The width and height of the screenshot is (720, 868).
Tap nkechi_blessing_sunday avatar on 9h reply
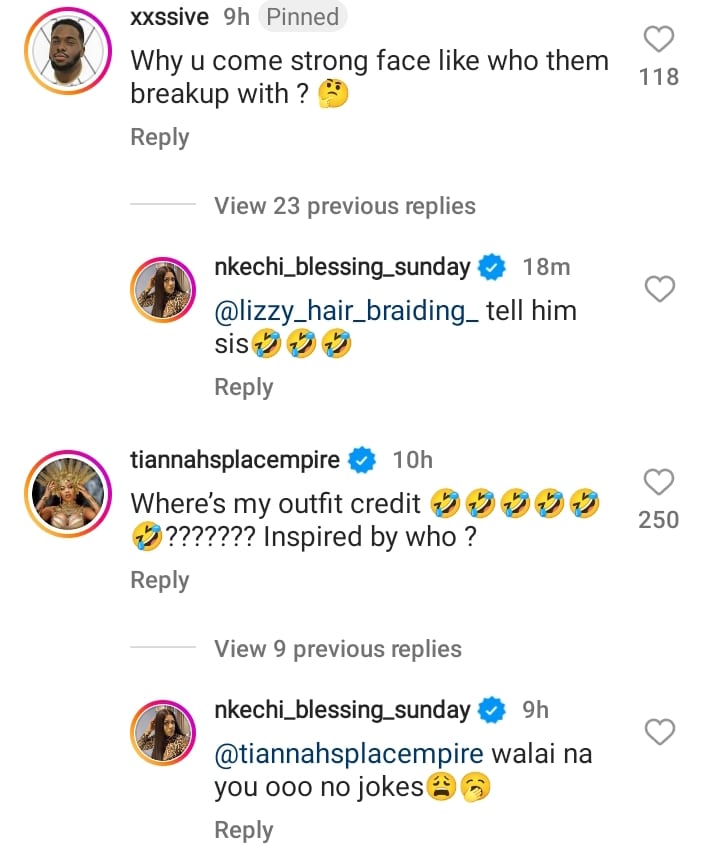pos(164,735)
